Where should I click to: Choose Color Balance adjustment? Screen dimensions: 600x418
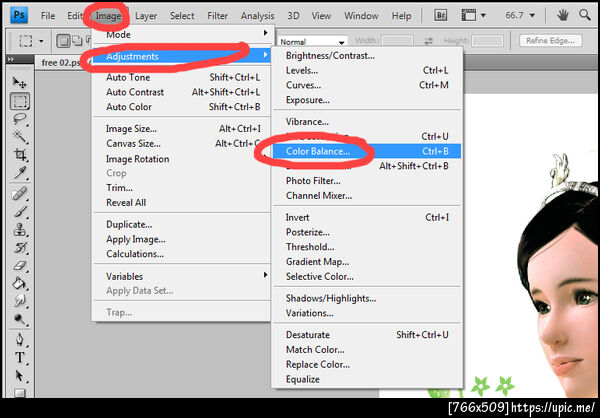click(367, 151)
